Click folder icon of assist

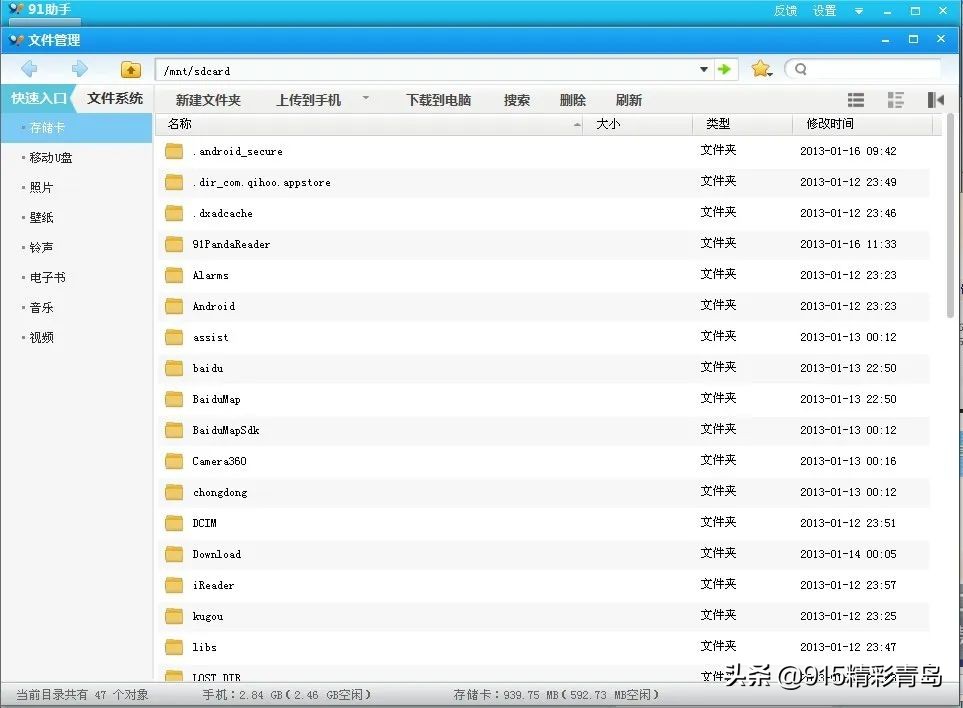[174, 337]
